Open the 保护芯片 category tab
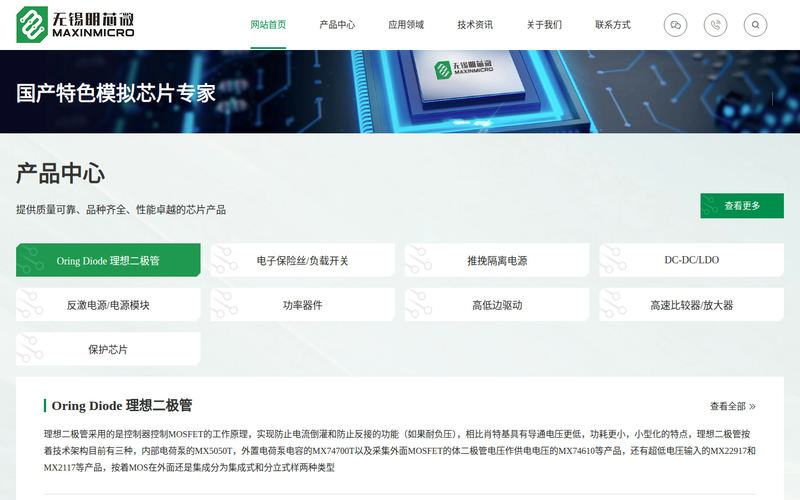This screenshot has width=800, height=500. 108,349
